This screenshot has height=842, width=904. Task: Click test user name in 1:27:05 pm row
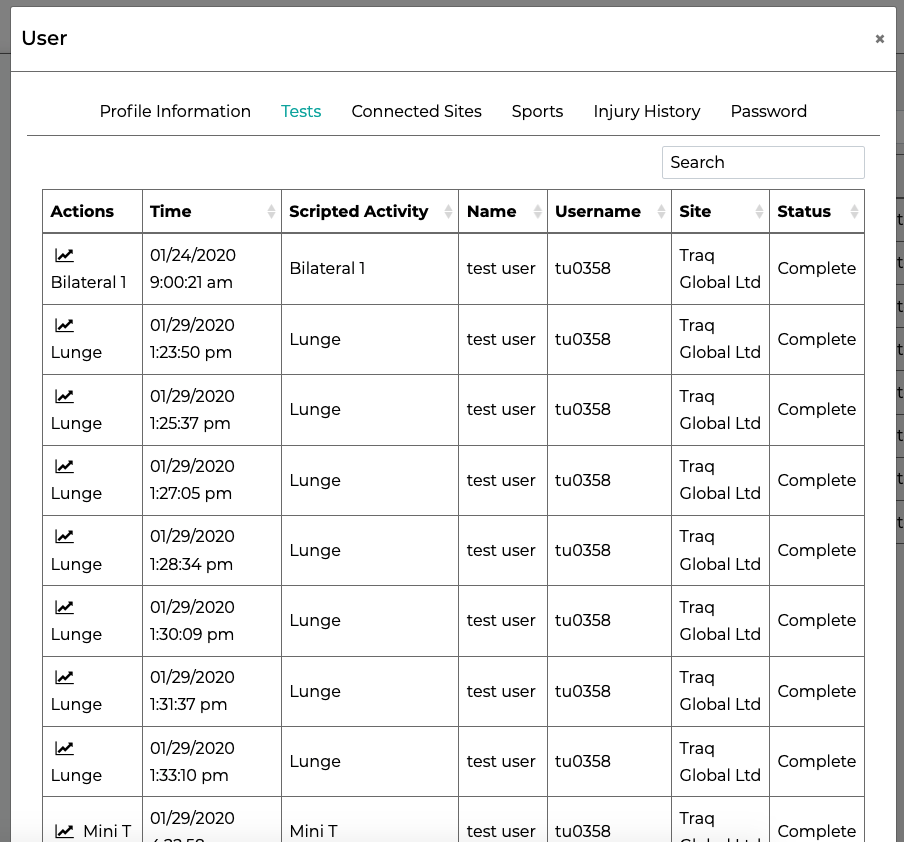pyautogui.click(x=501, y=480)
